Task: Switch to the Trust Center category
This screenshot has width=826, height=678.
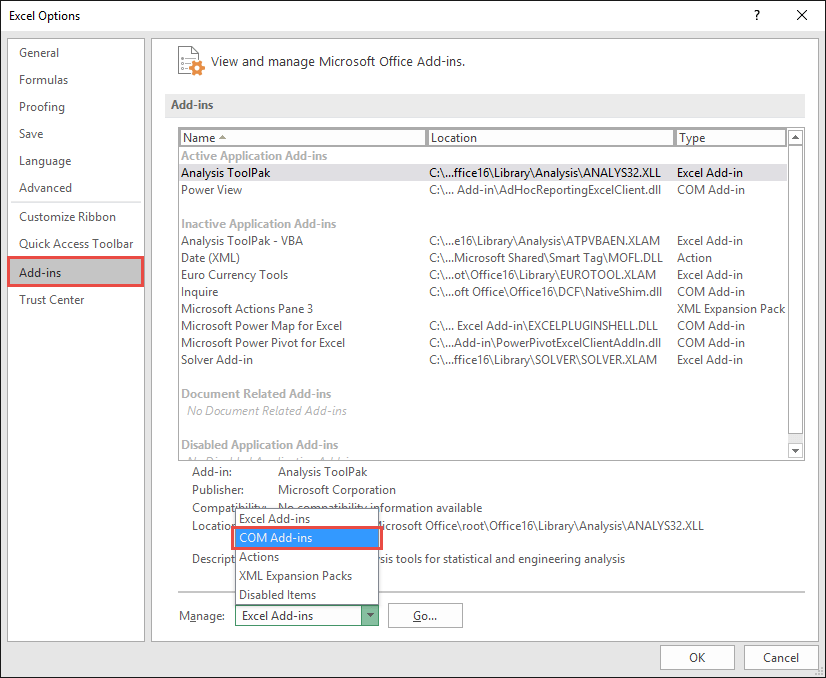Action: coord(51,299)
